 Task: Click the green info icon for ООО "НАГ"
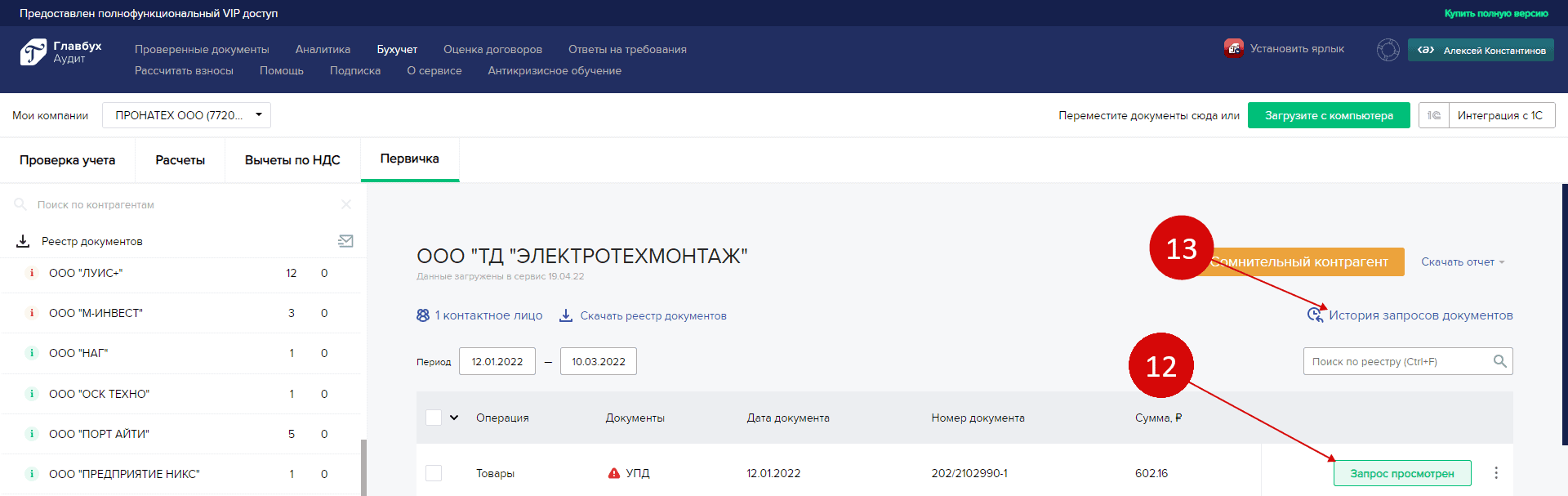tap(32, 353)
